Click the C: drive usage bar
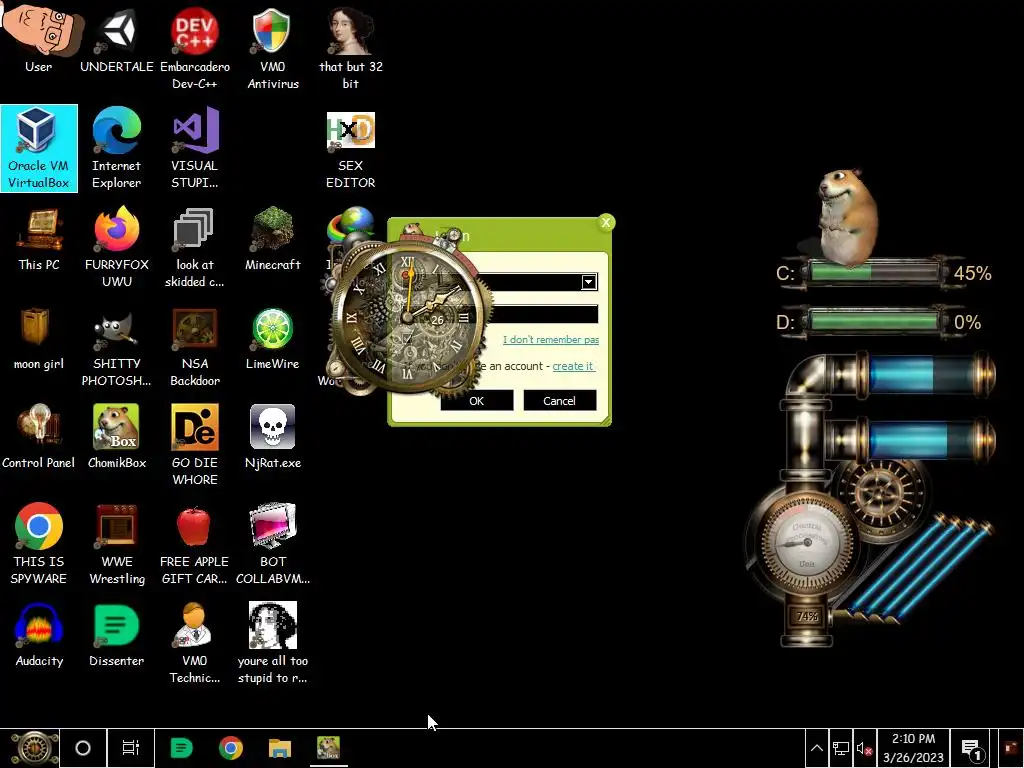The image size is (1024, 768). pos(874,273)
